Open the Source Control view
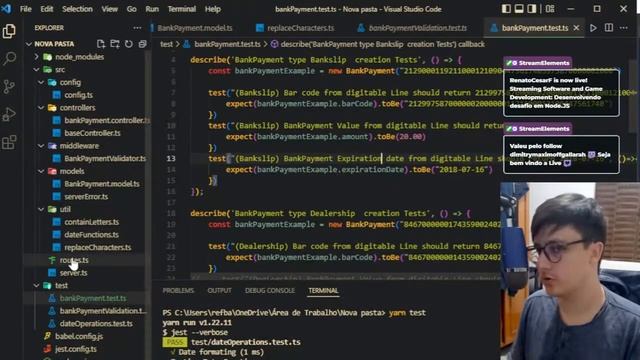640x360 pixels. (9, 87)
